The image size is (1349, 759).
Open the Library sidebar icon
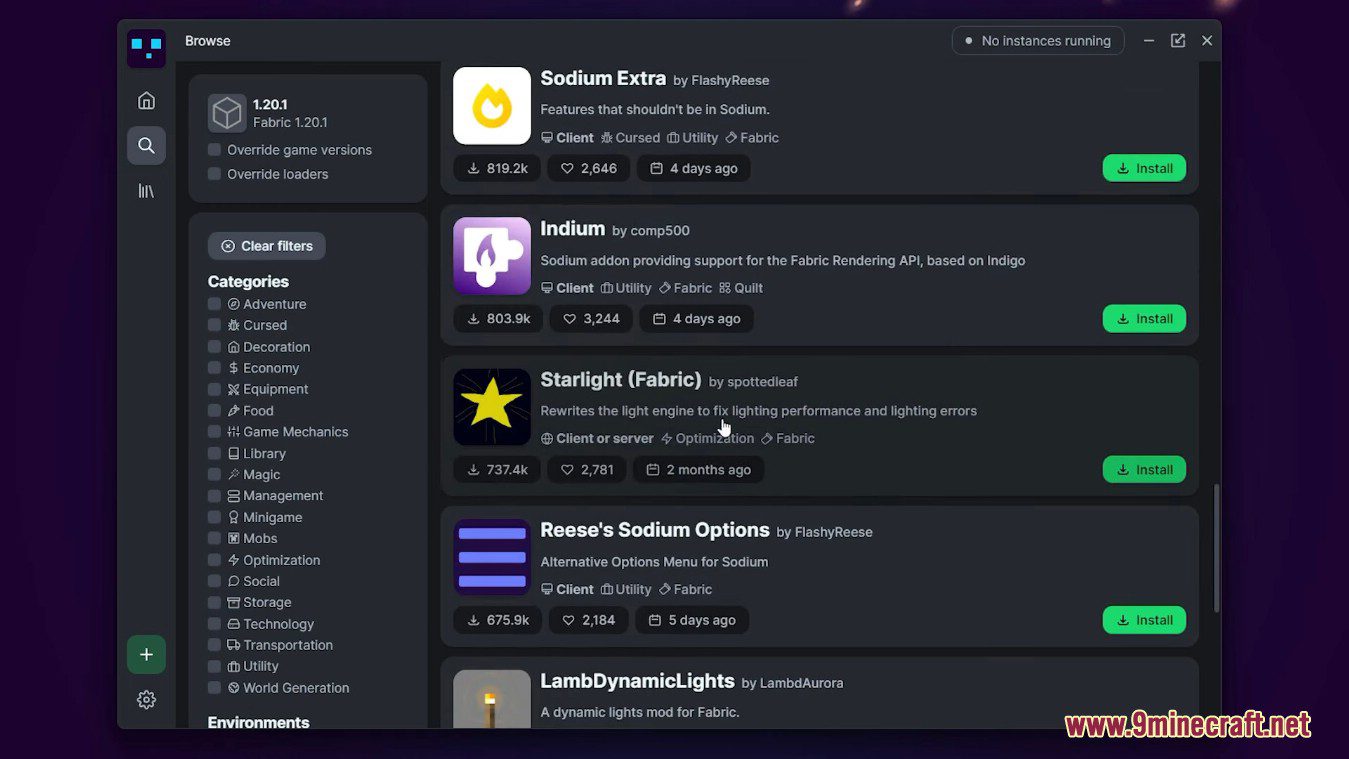click(x=146, y=190)
